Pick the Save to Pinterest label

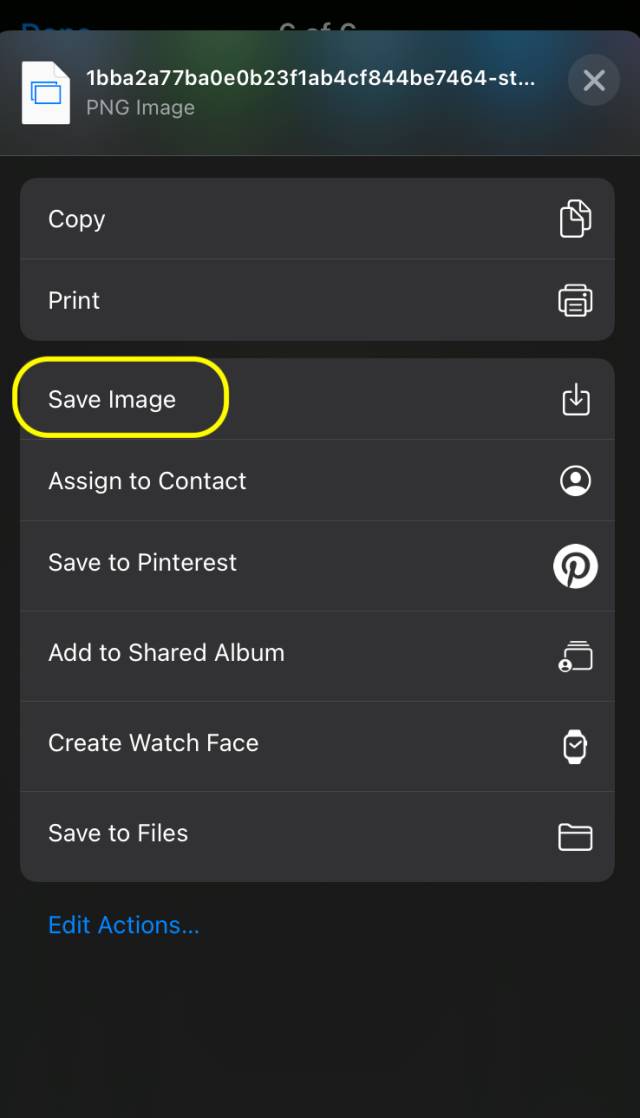point(142,562)
